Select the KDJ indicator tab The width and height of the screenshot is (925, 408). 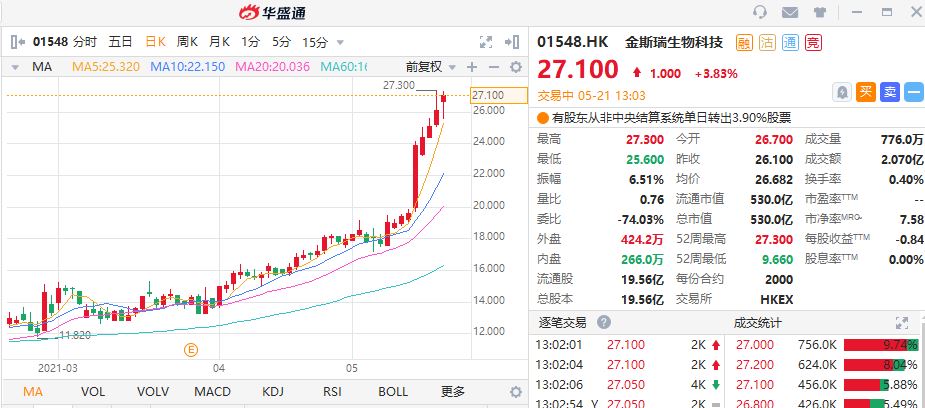(273, 391)
